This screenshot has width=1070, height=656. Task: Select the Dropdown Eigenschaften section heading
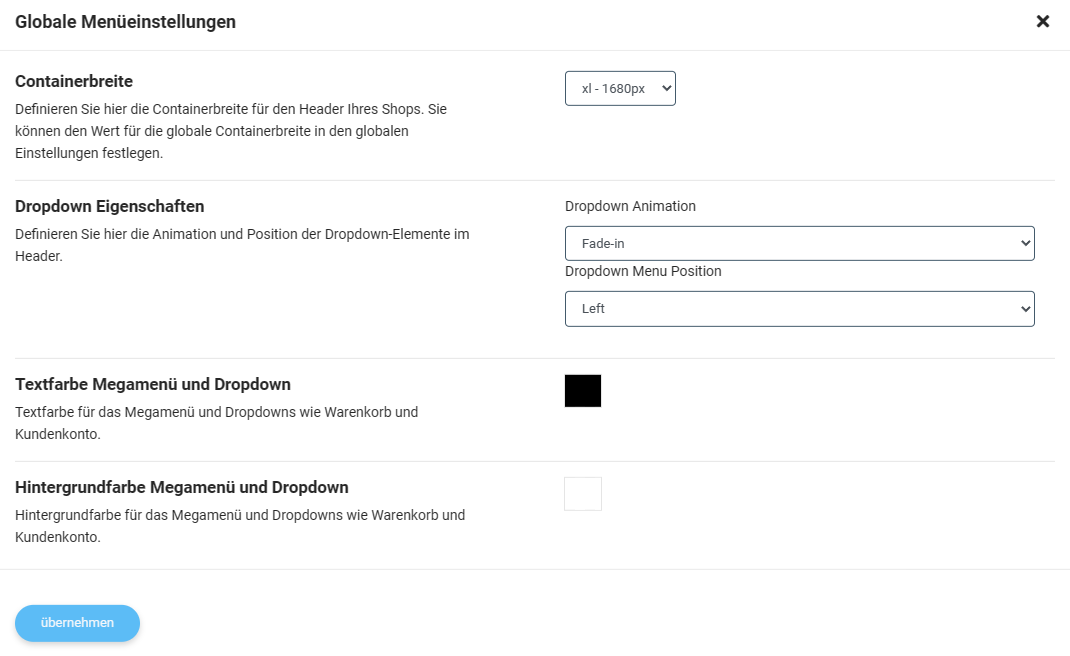coord(109,206)
